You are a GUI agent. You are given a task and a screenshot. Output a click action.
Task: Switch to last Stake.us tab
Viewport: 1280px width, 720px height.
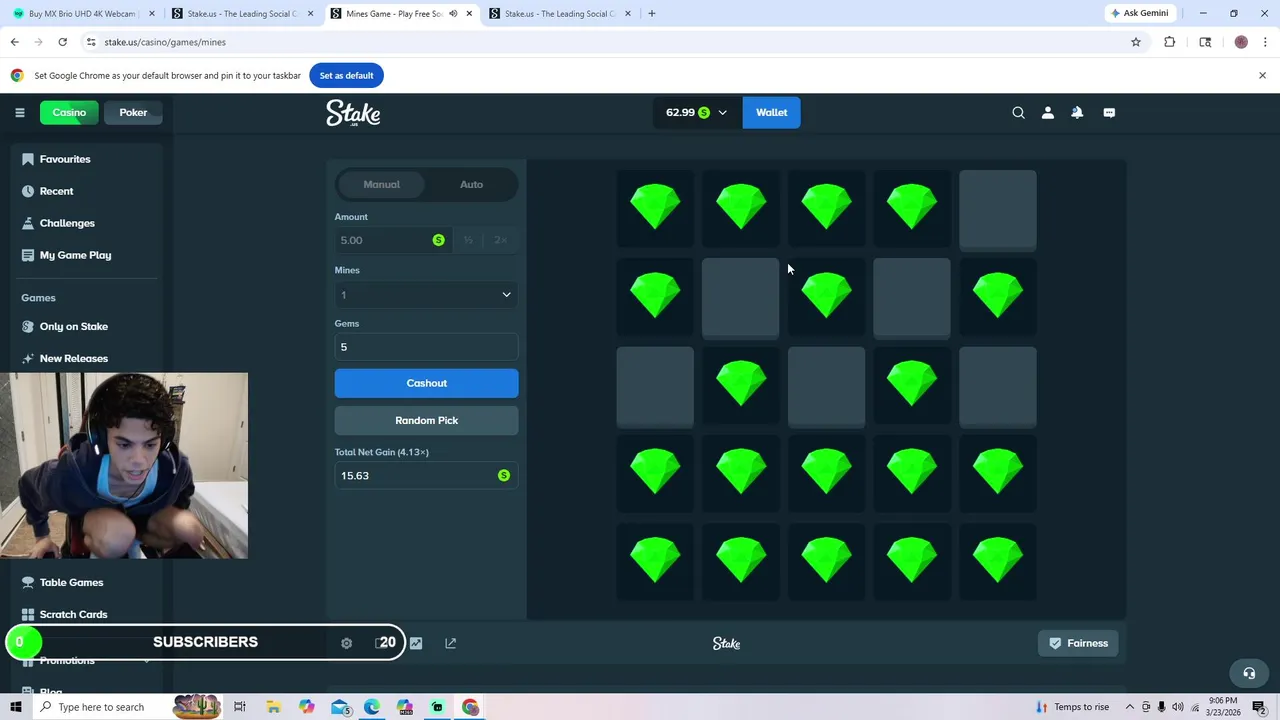coord(560,14)
